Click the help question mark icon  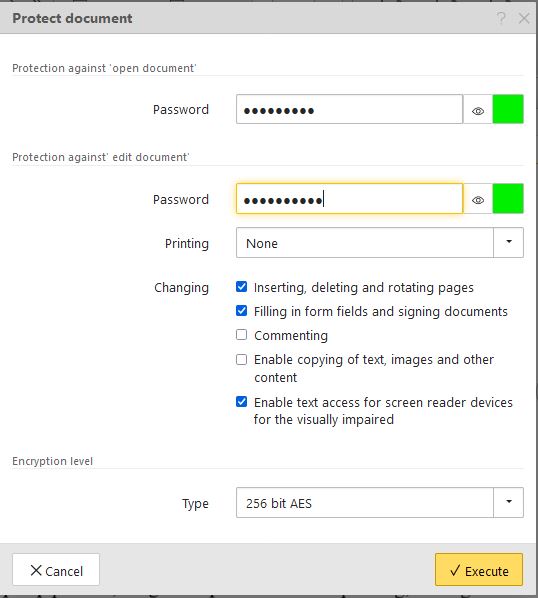501,18
